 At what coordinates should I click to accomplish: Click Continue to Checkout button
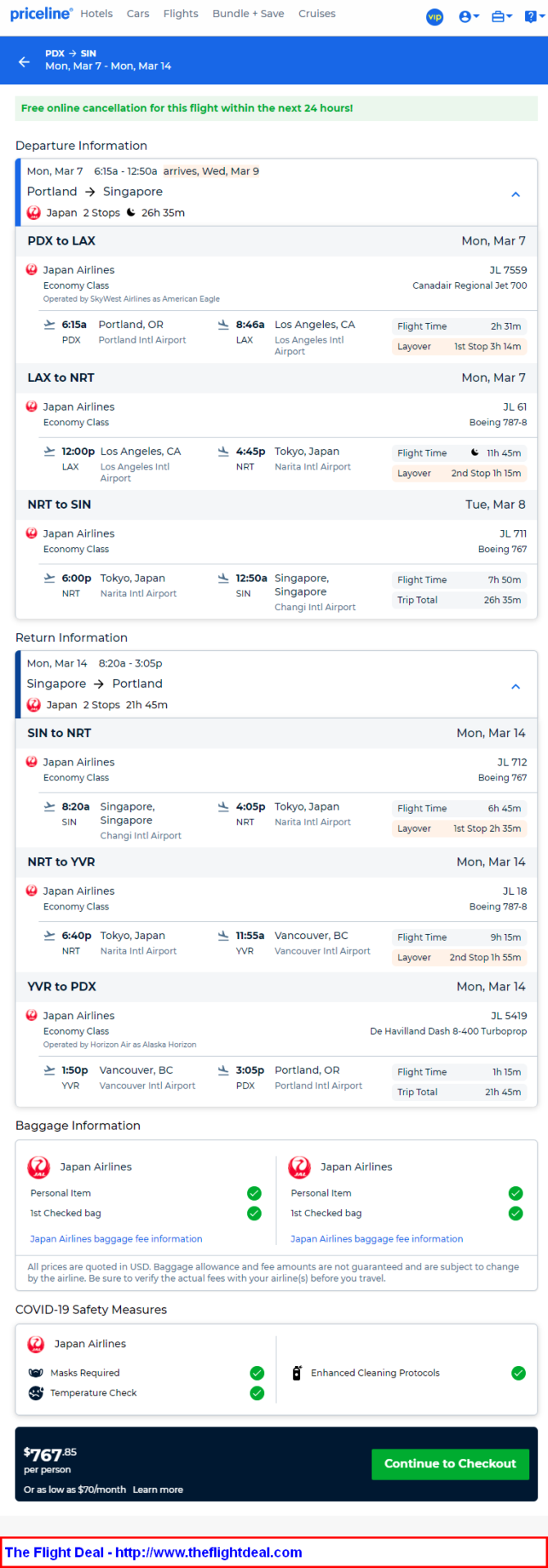(x=450, y=1463)
